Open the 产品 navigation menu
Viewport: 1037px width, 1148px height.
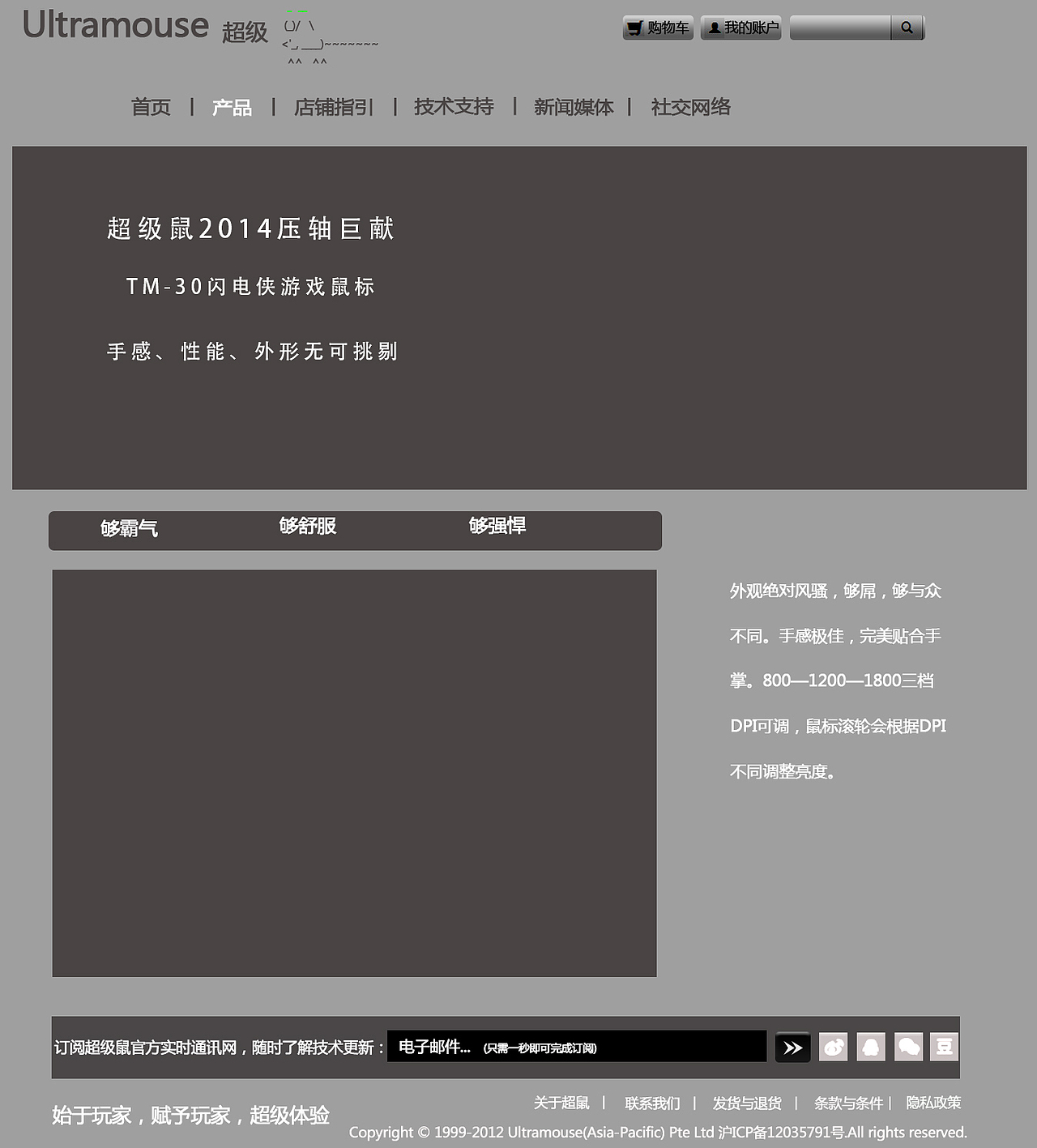pos(231,107)
